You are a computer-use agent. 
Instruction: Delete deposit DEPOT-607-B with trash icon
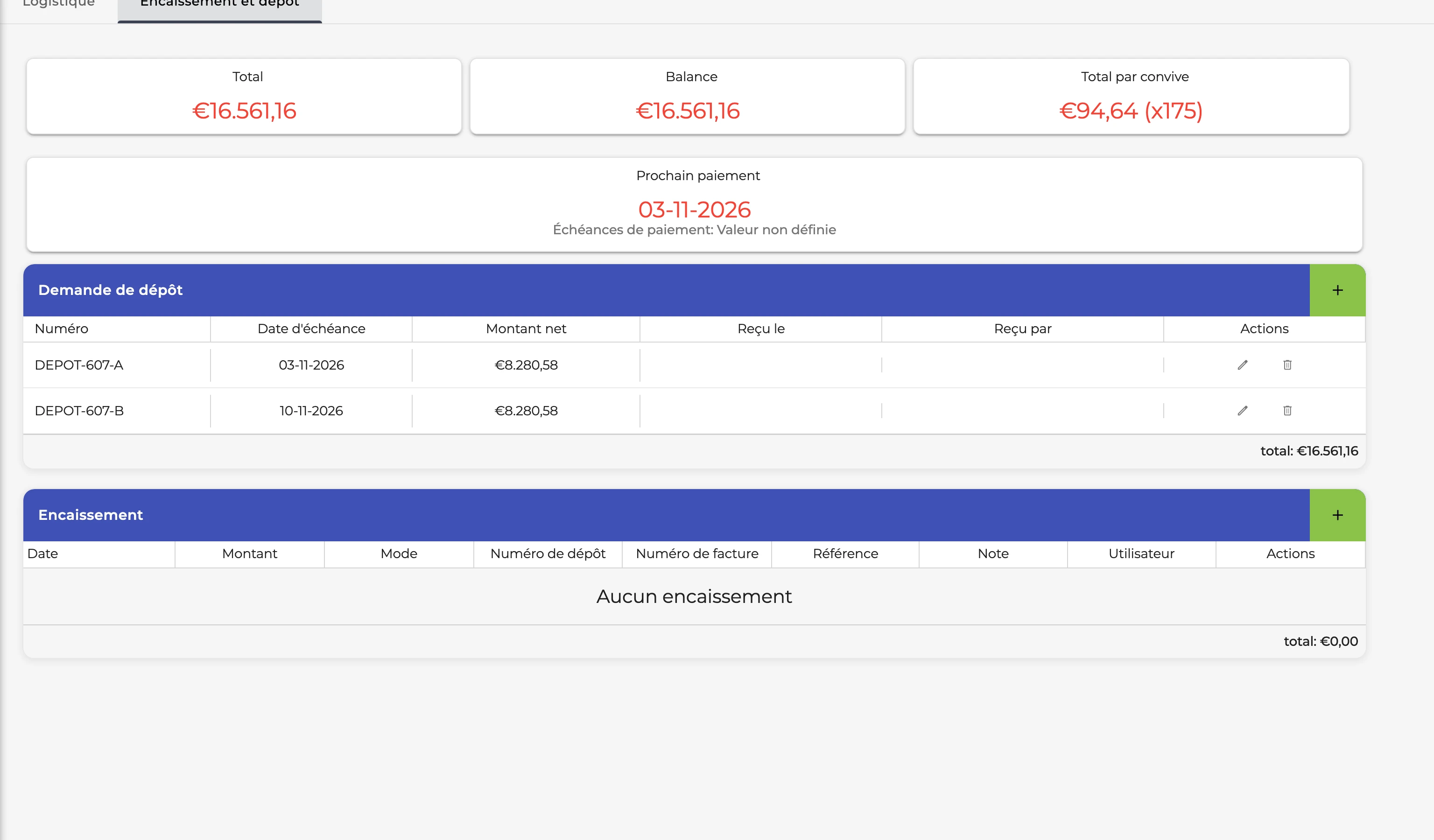[1287, 411]
